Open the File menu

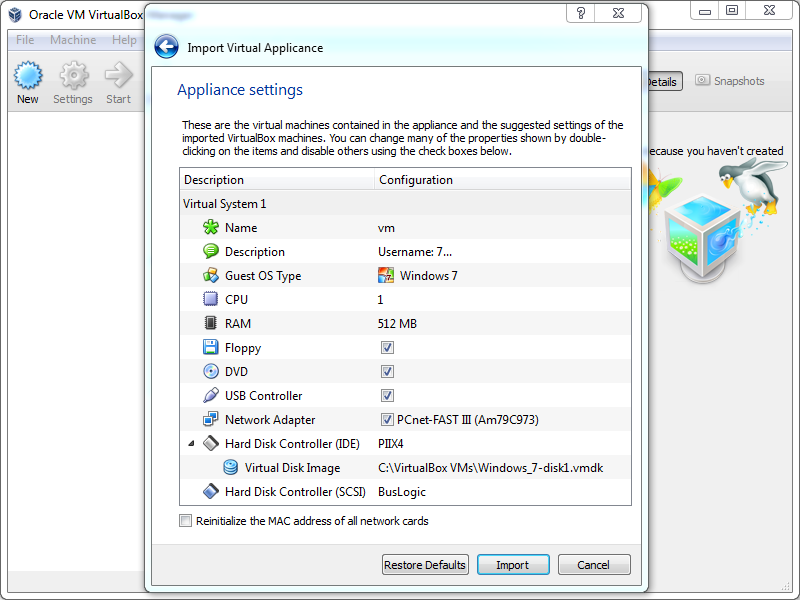pos(25,40)
